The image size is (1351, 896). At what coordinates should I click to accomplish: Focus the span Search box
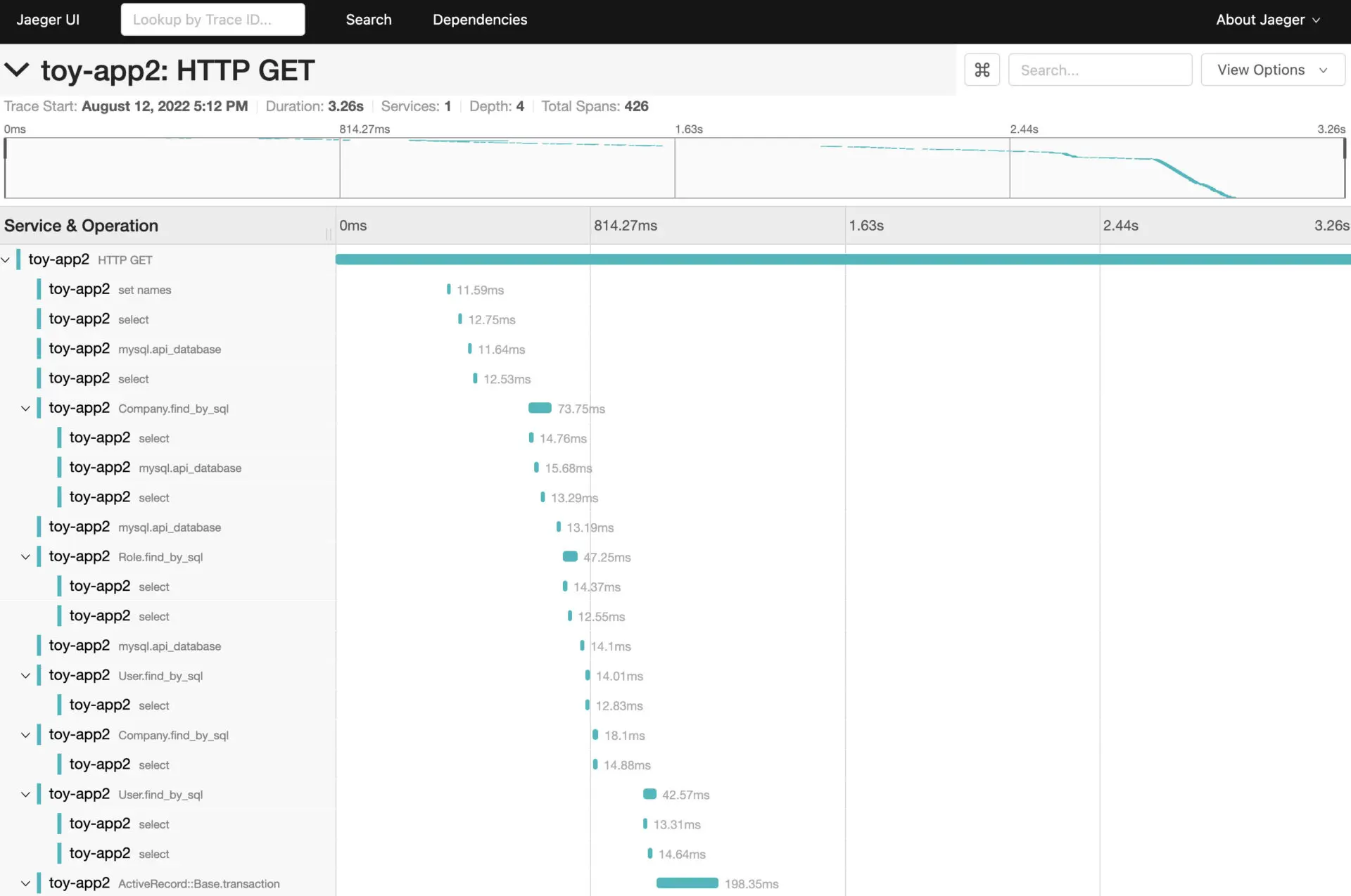pyautogui.click(x=1100, y=70)
